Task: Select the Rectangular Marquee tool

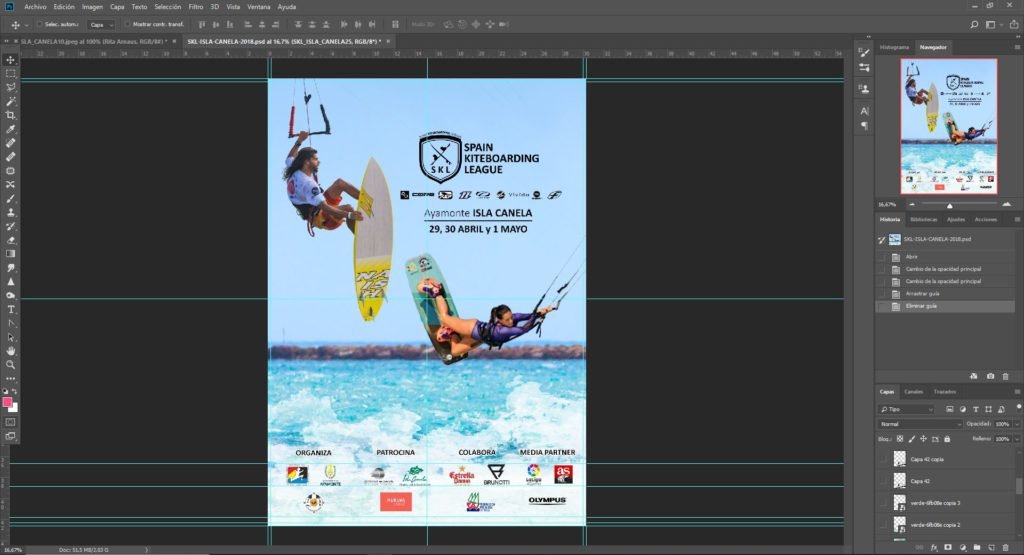Action: coord(10,73)
